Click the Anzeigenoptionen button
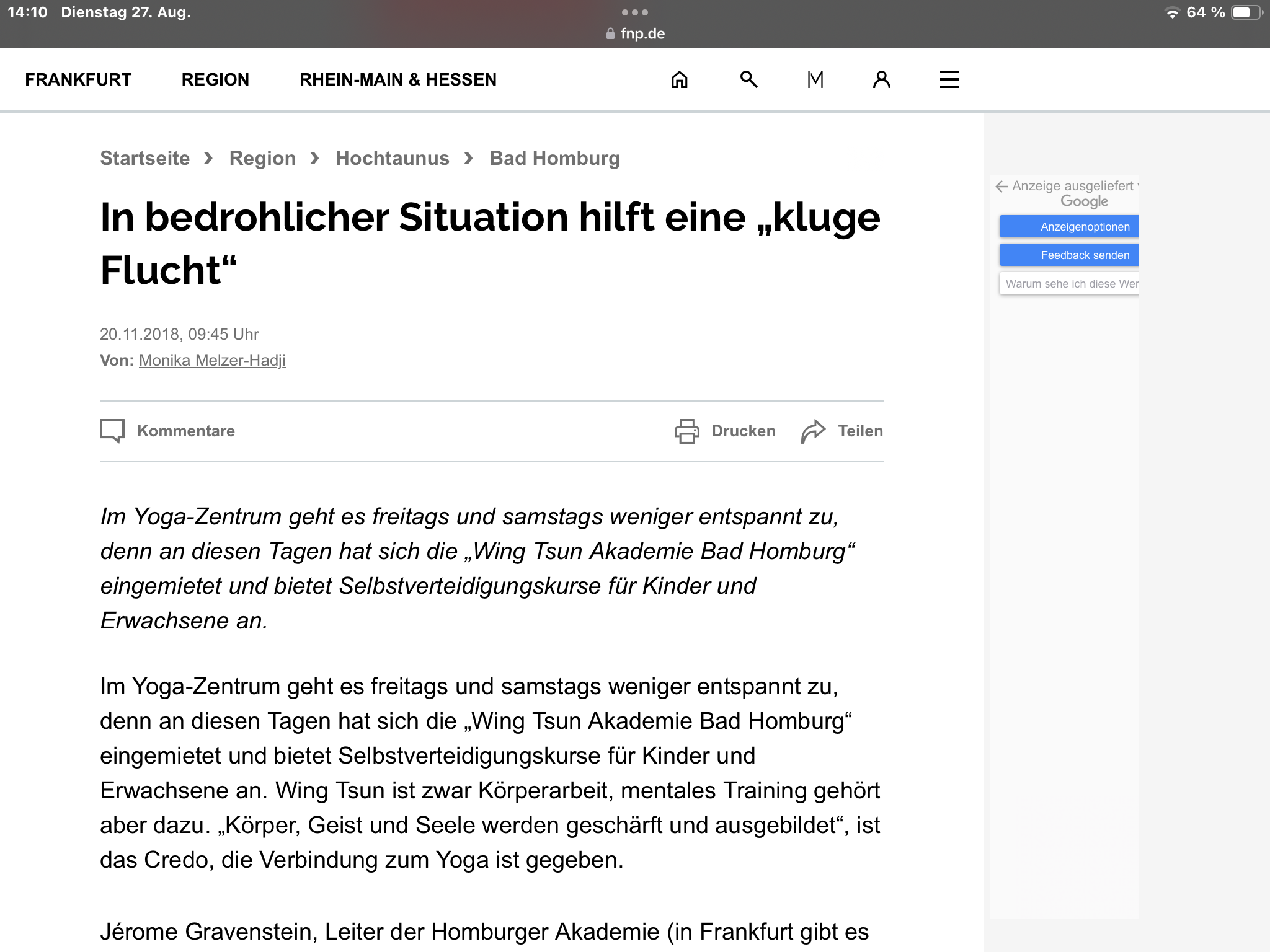1270x952 pixels. 1069,227
